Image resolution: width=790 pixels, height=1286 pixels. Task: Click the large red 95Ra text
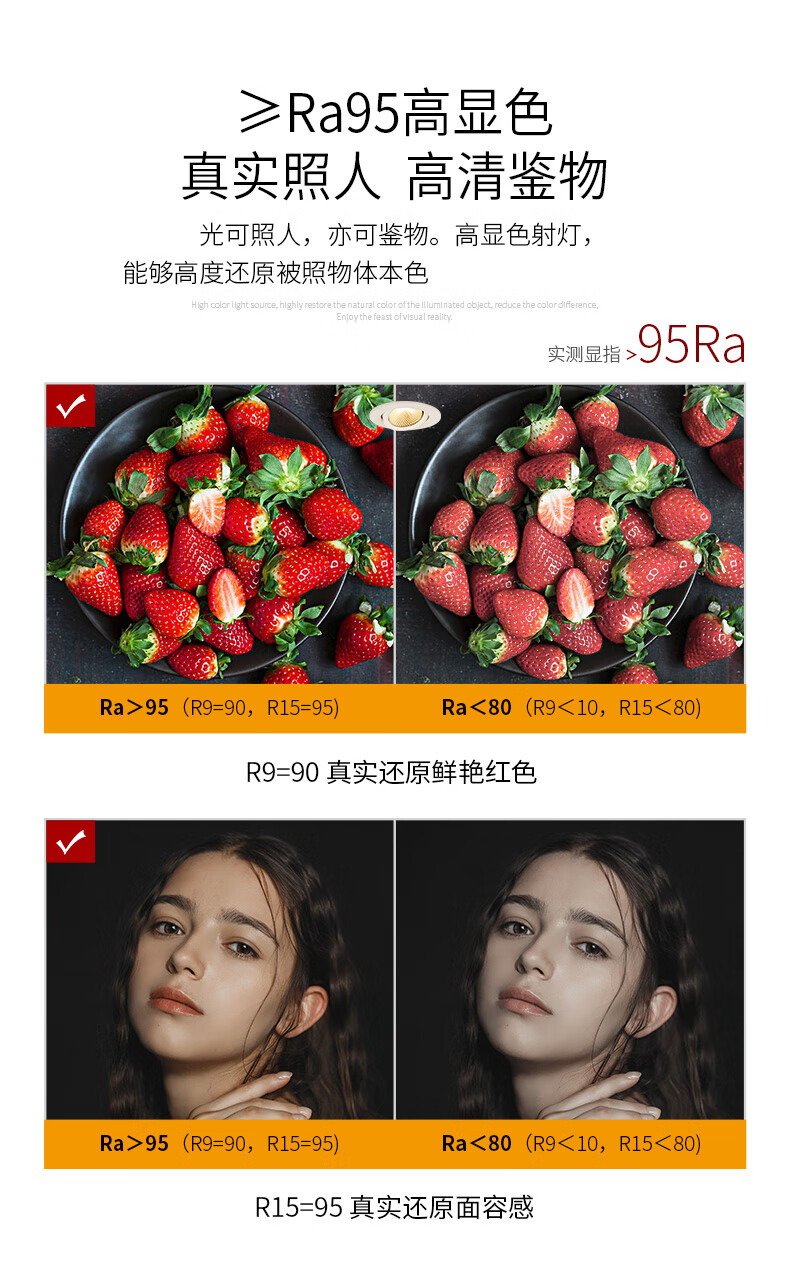point(692,345)
